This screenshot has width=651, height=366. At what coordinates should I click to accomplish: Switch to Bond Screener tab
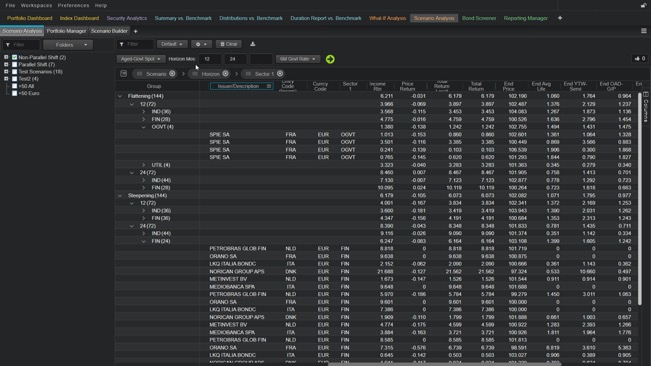[479, 18]
